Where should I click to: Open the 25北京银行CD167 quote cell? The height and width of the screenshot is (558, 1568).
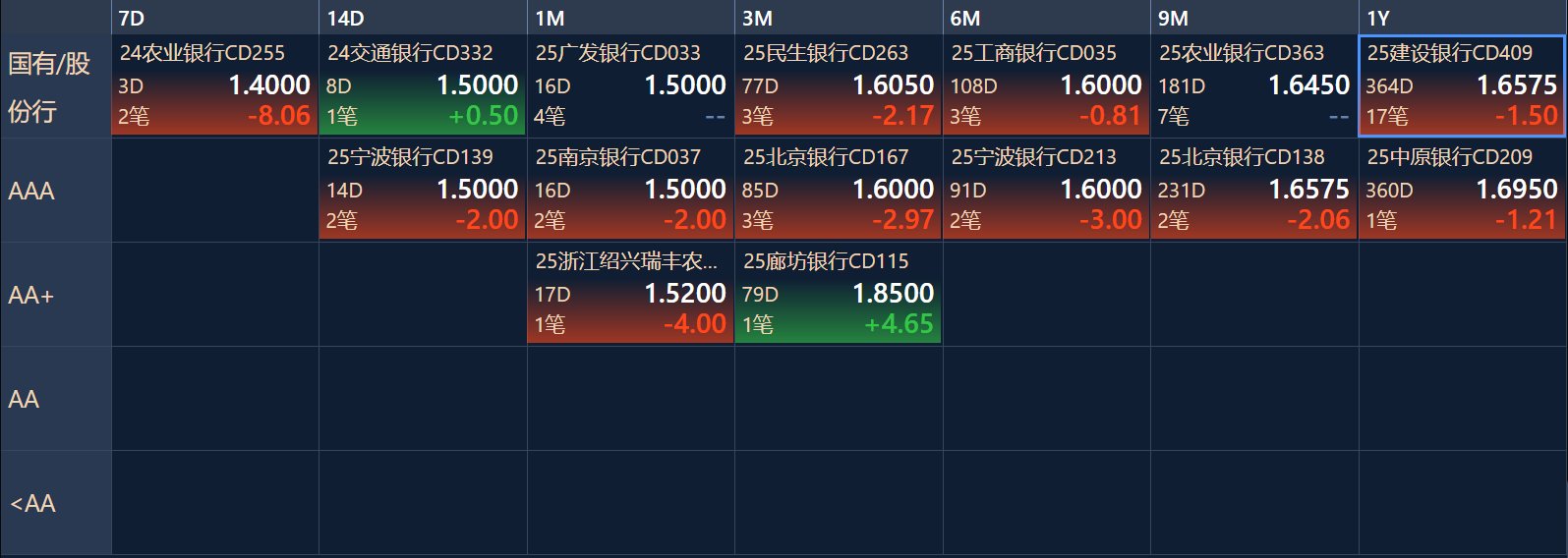839,190
